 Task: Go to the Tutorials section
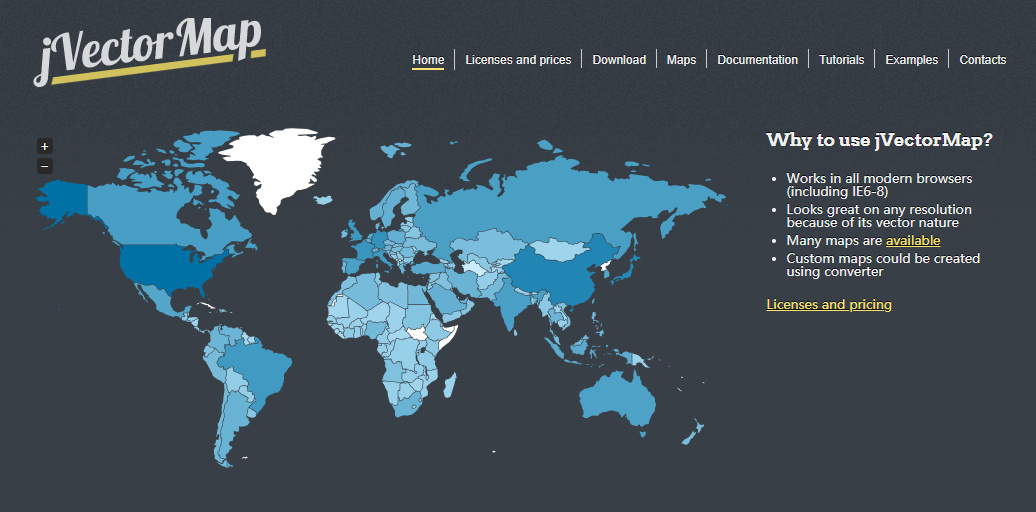coord(842,59)
